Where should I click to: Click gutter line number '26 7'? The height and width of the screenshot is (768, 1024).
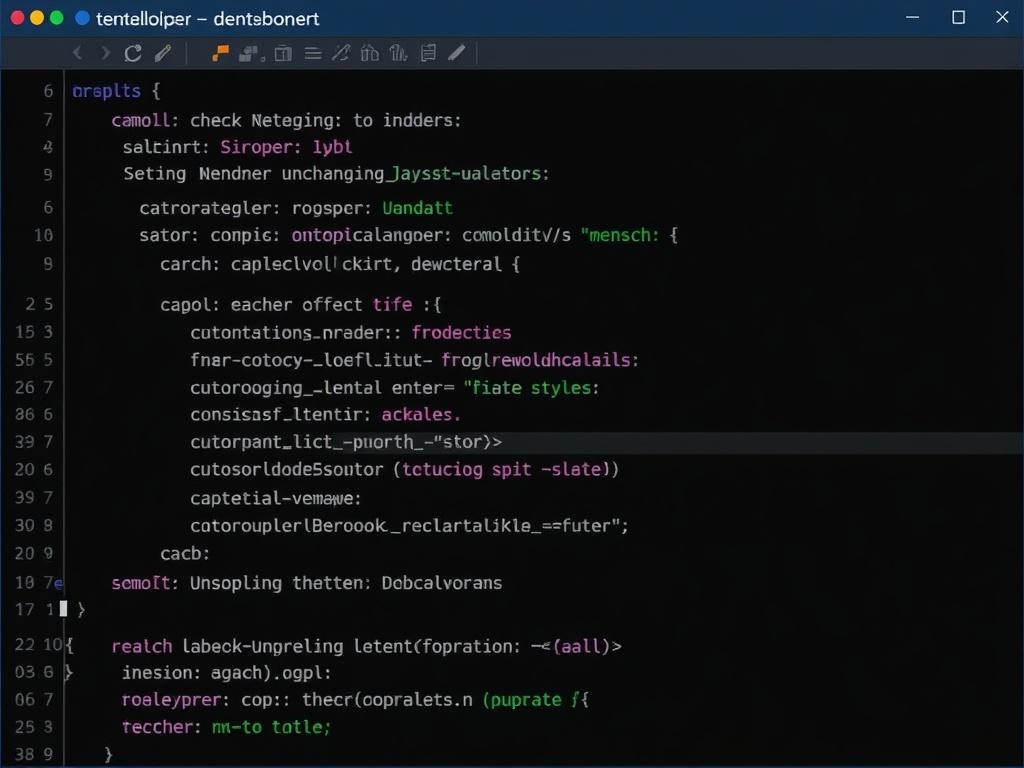tap(34, 387)
